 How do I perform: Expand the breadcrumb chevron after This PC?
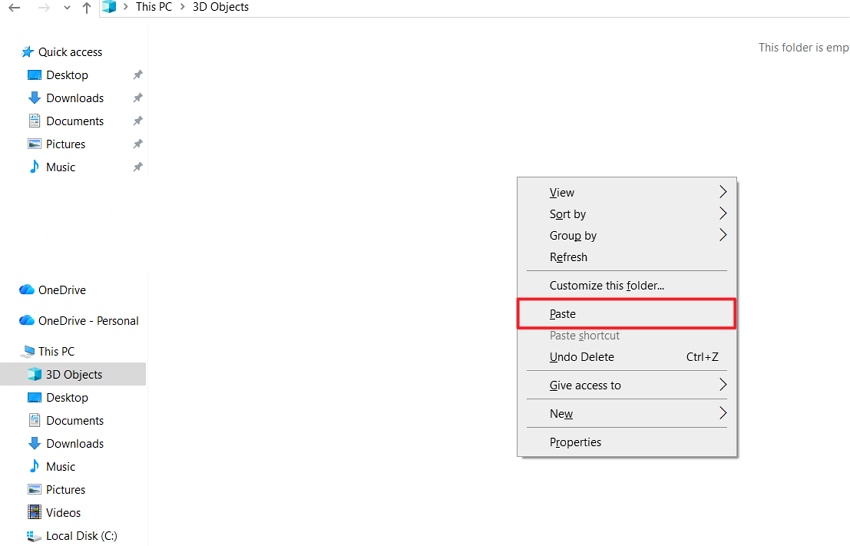182,7
